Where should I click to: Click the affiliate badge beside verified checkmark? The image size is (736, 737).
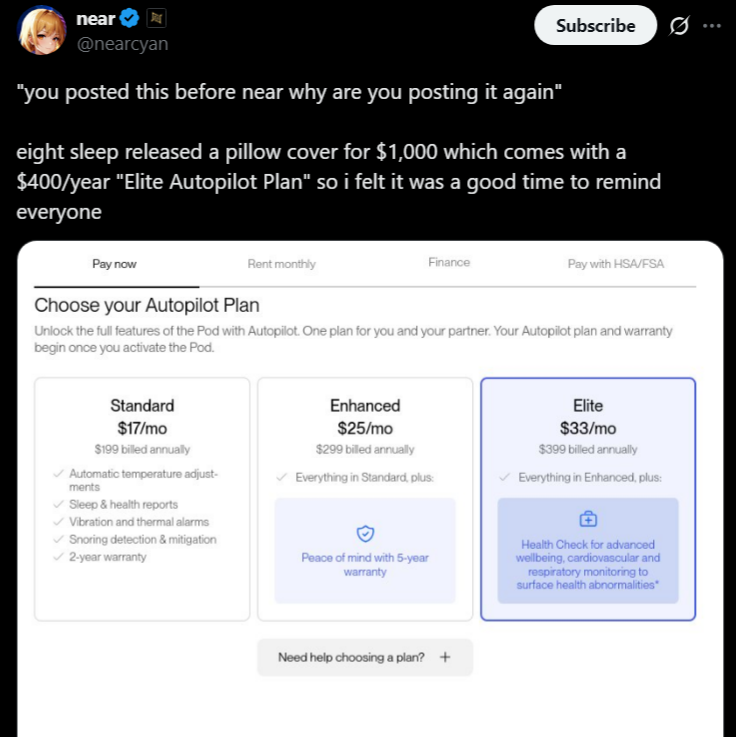[x=155, y=18]
